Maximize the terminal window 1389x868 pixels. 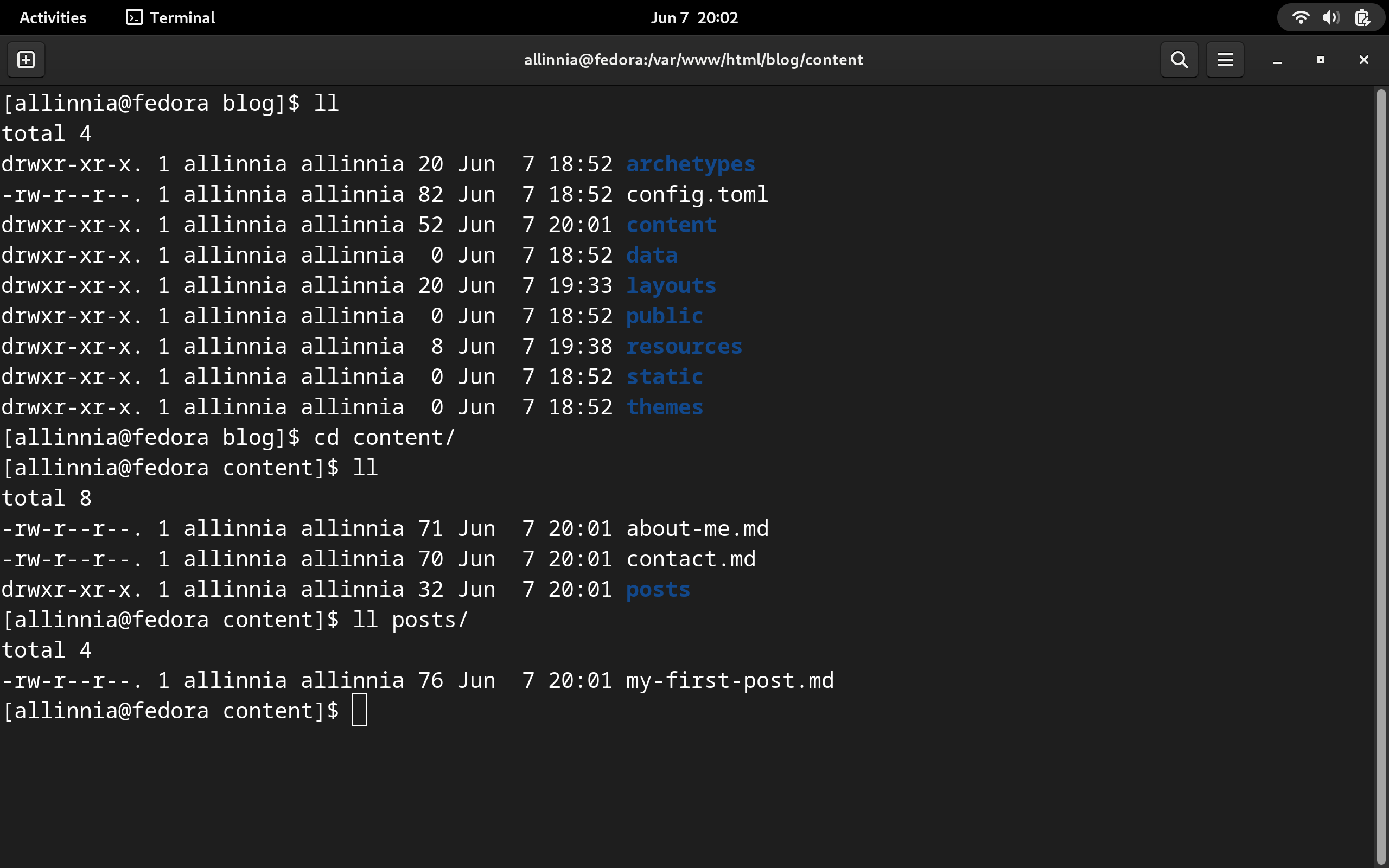[1320, 60]
